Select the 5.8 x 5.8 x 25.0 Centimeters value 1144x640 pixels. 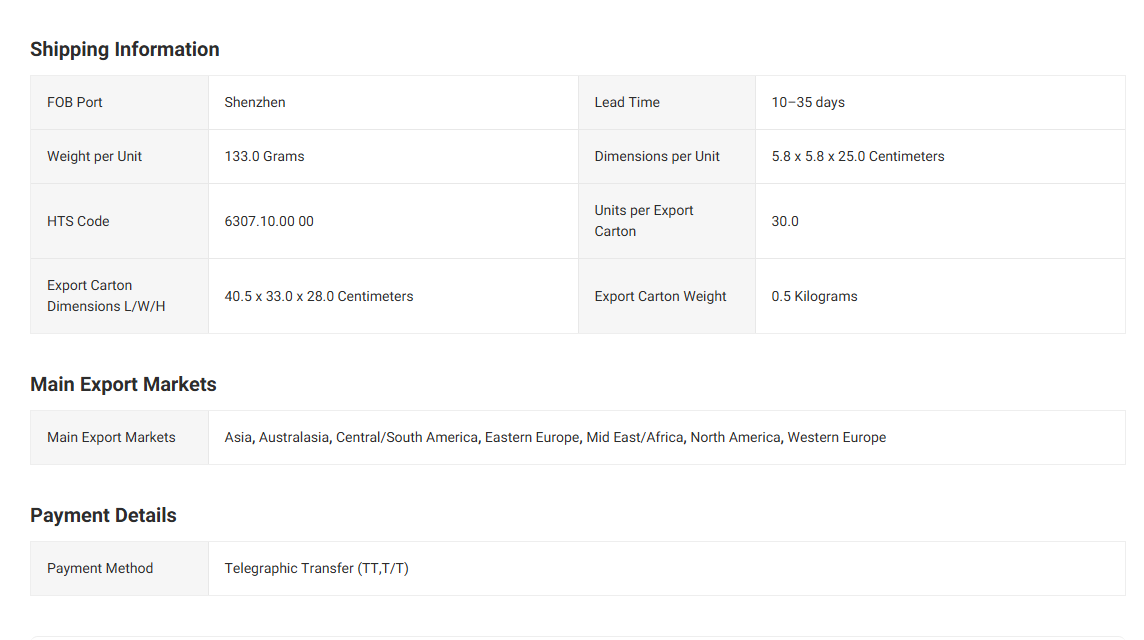858,156
